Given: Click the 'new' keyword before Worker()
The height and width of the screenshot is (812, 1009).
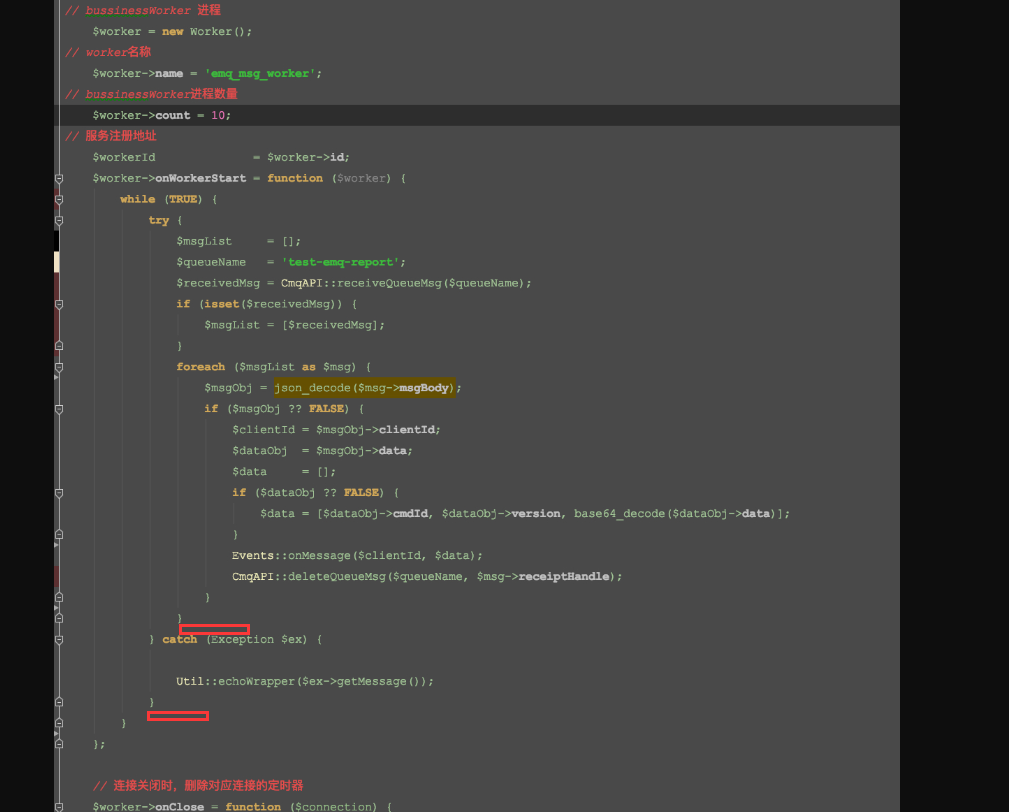Looking at the screenshot, I should [172, 32].
